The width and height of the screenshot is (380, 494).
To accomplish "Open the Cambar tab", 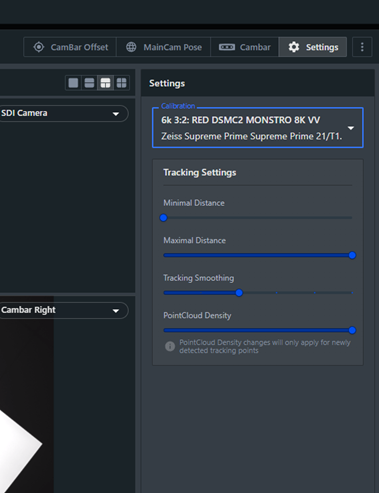I will [x=244, y=47].
